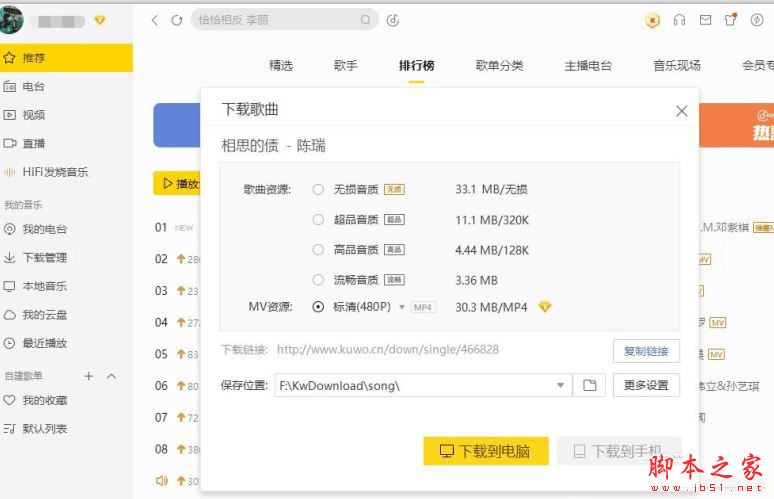
Task: Expand the save location dropdown arrow
Action: 561,385
